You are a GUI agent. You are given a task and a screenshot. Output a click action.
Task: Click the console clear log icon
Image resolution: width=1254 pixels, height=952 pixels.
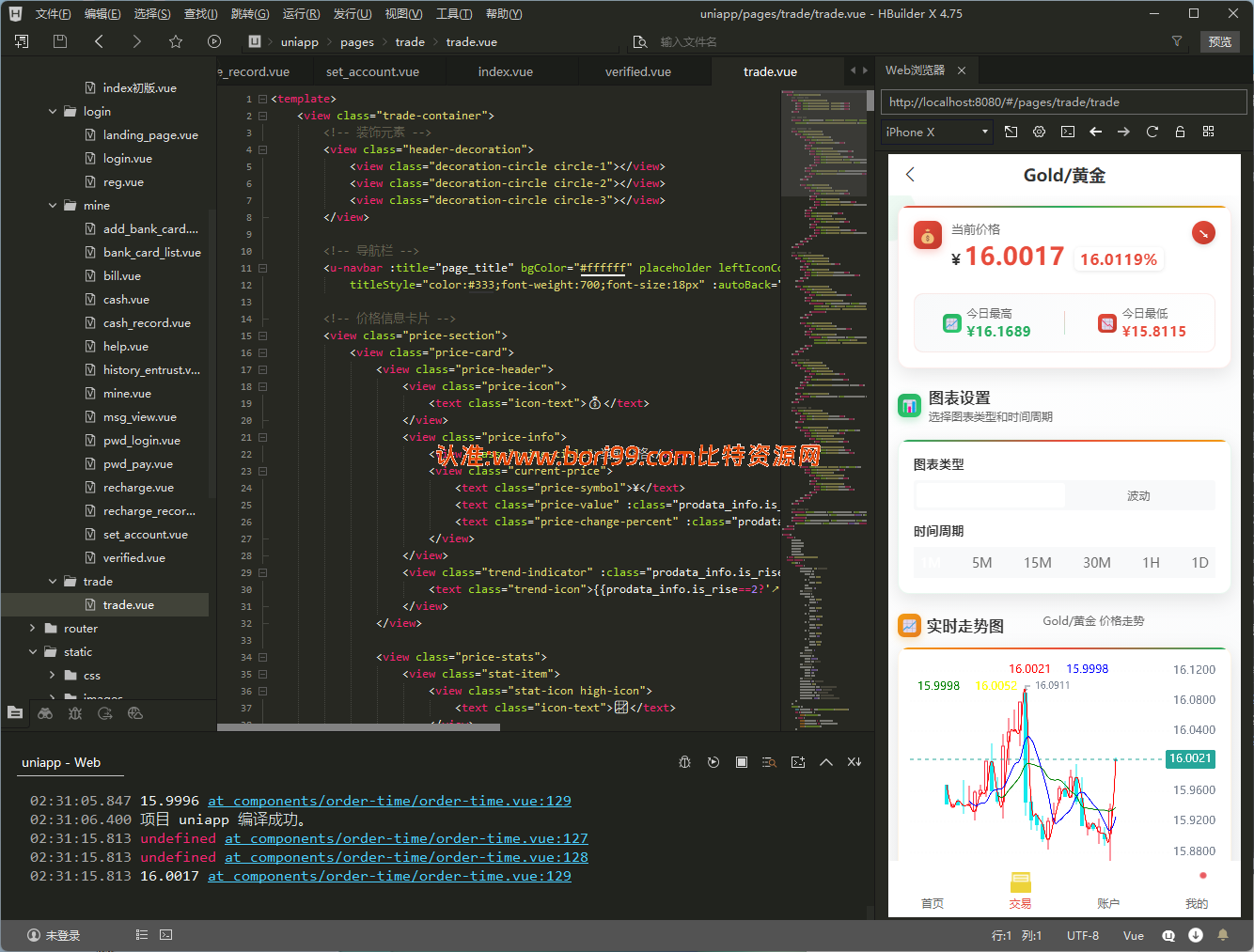pos(854,762)
